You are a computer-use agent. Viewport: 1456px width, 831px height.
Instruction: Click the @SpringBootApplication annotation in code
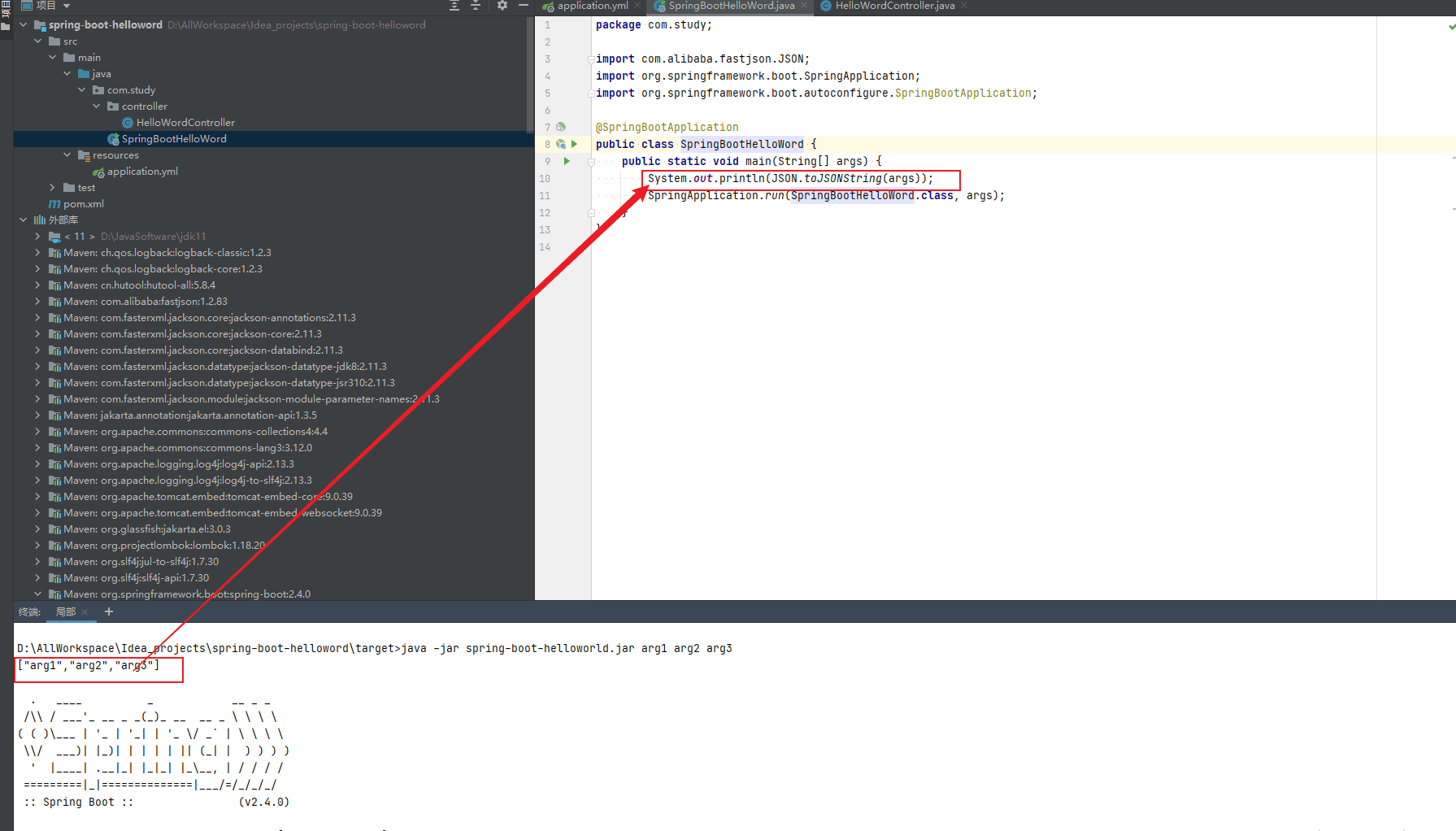[667, 128]
